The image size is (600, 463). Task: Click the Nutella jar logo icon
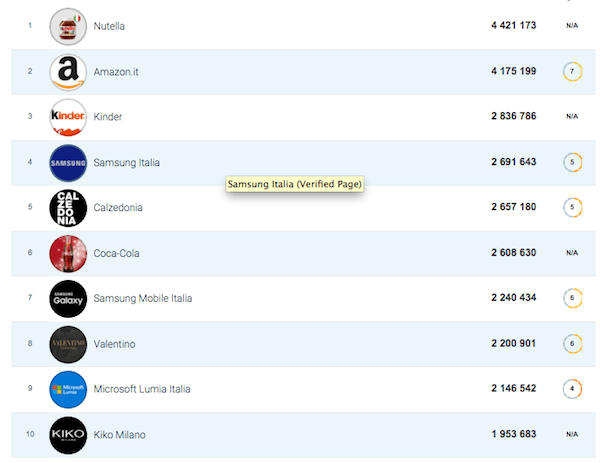pos(68,25)
